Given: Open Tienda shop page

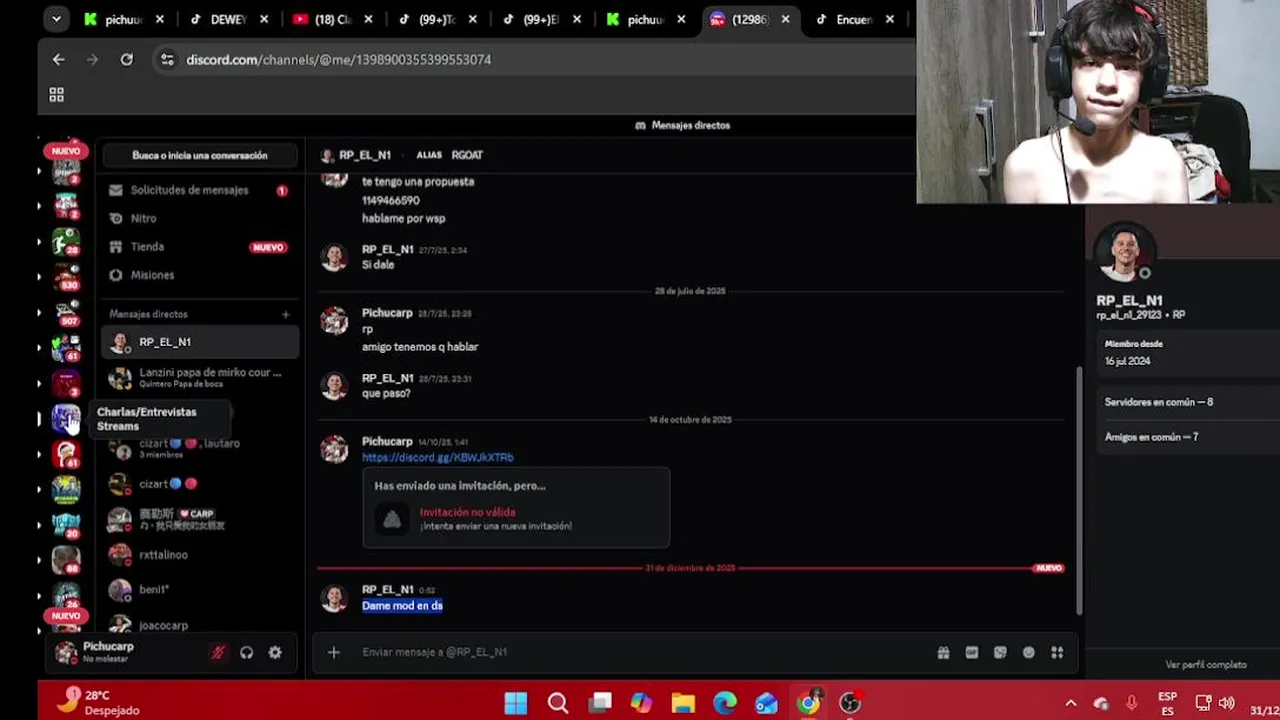Looking at the screenshot, I should point(200,246).
